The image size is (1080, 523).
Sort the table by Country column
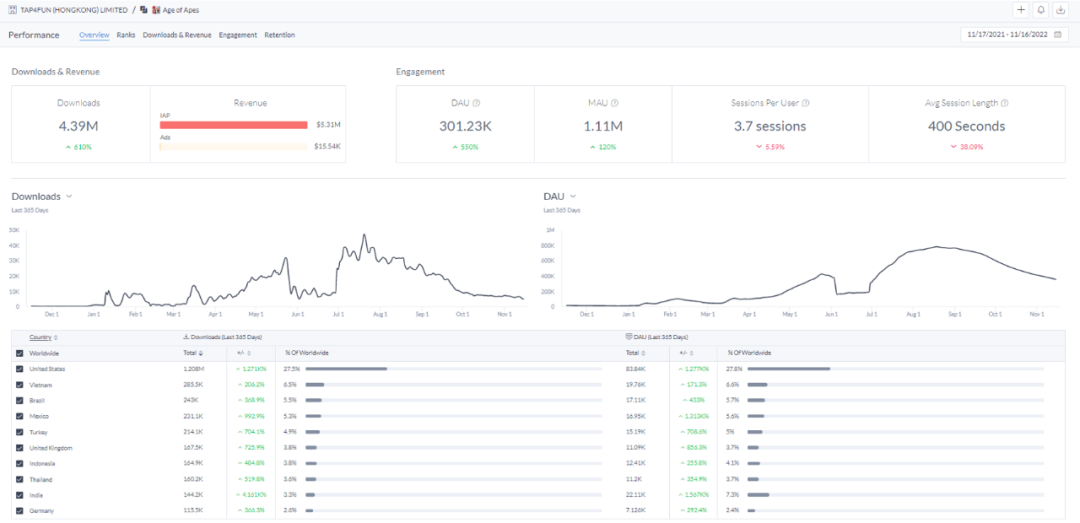point(43,338)
